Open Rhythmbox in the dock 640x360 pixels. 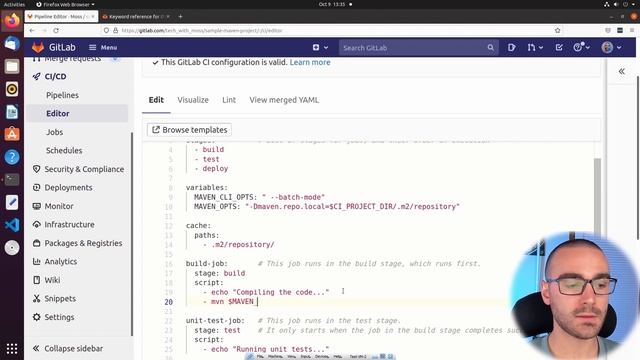coord(12,89)
